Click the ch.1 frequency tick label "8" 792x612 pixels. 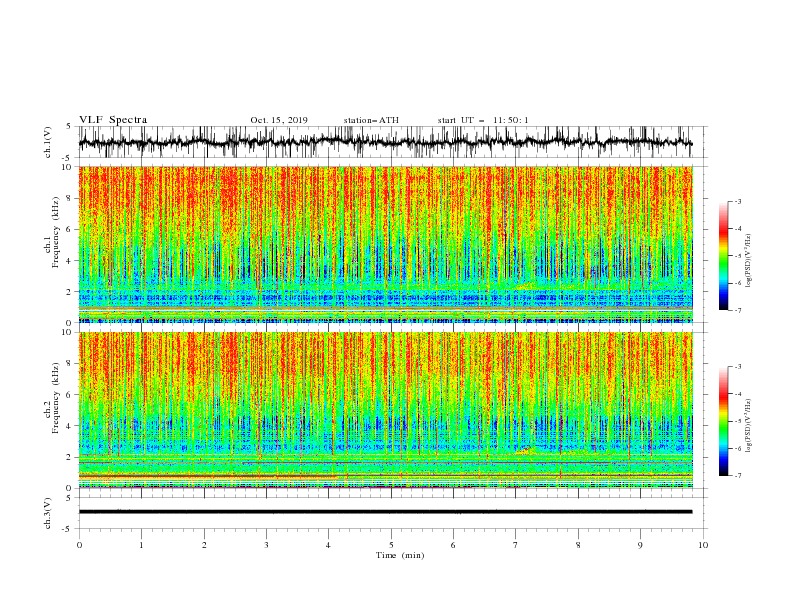tap(70, 198)
